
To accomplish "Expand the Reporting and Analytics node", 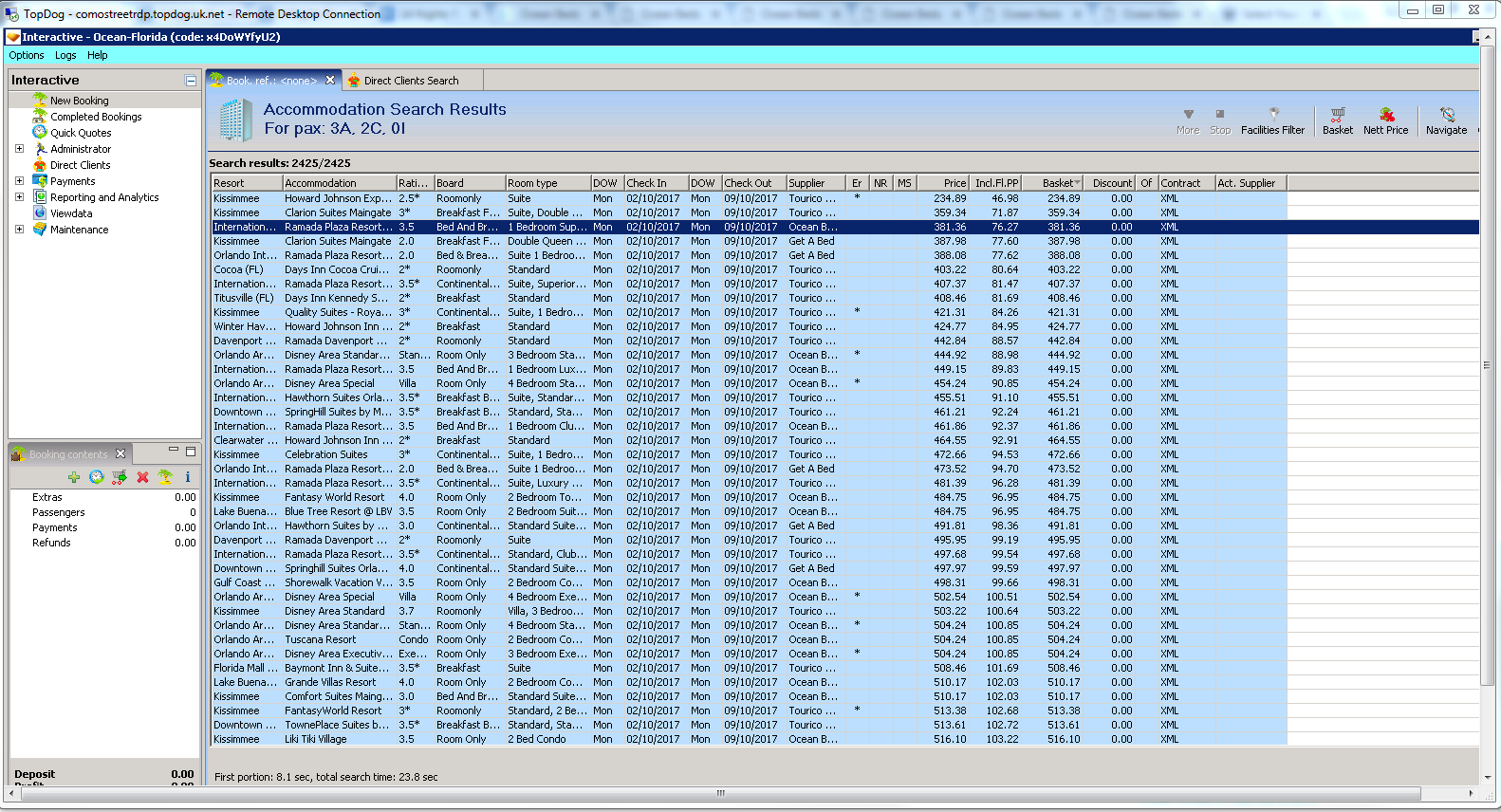I will click(19, 196).
